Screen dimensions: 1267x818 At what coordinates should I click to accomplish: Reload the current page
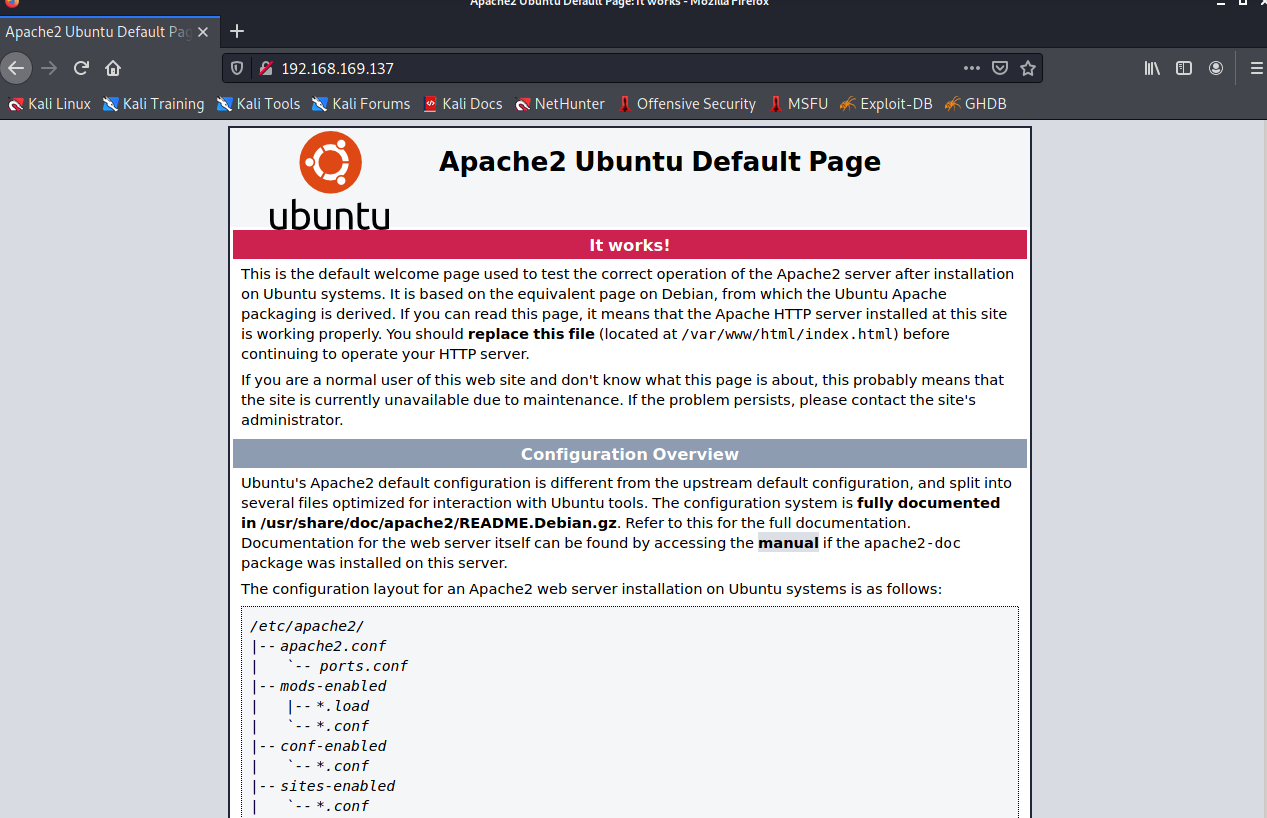tap(82, 68)
